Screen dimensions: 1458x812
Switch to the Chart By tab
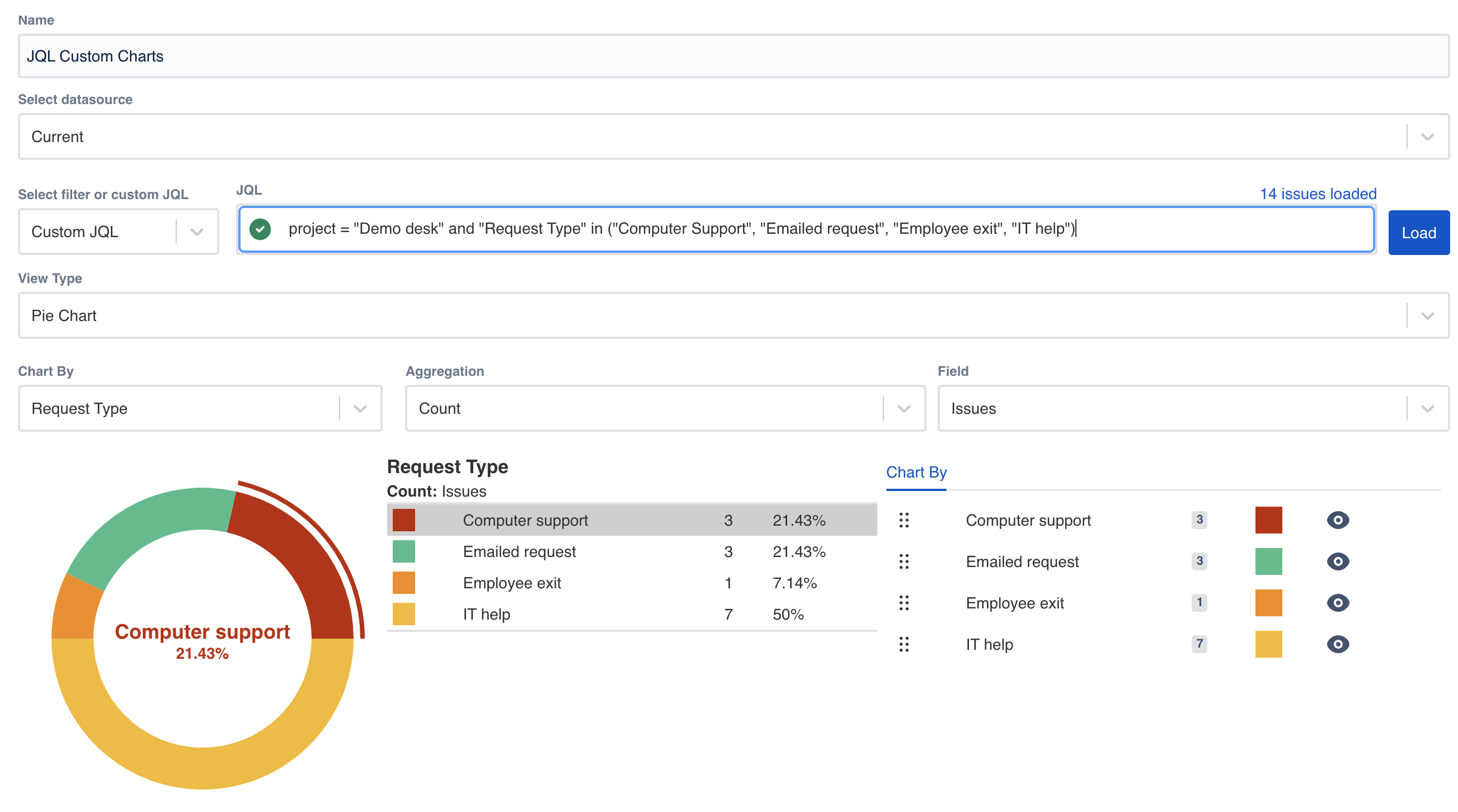(x=916, y=473)
